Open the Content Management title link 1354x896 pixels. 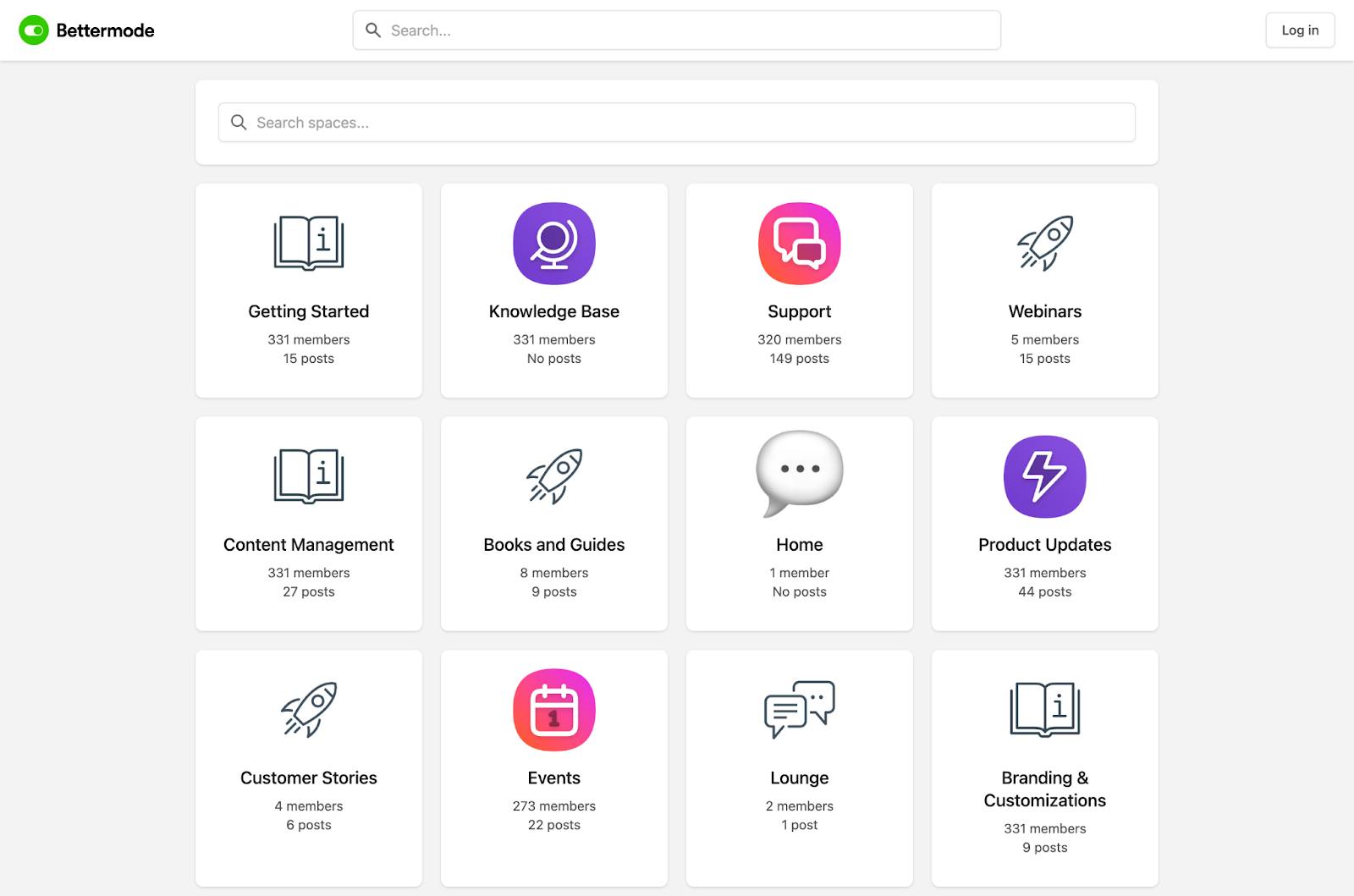309,545
